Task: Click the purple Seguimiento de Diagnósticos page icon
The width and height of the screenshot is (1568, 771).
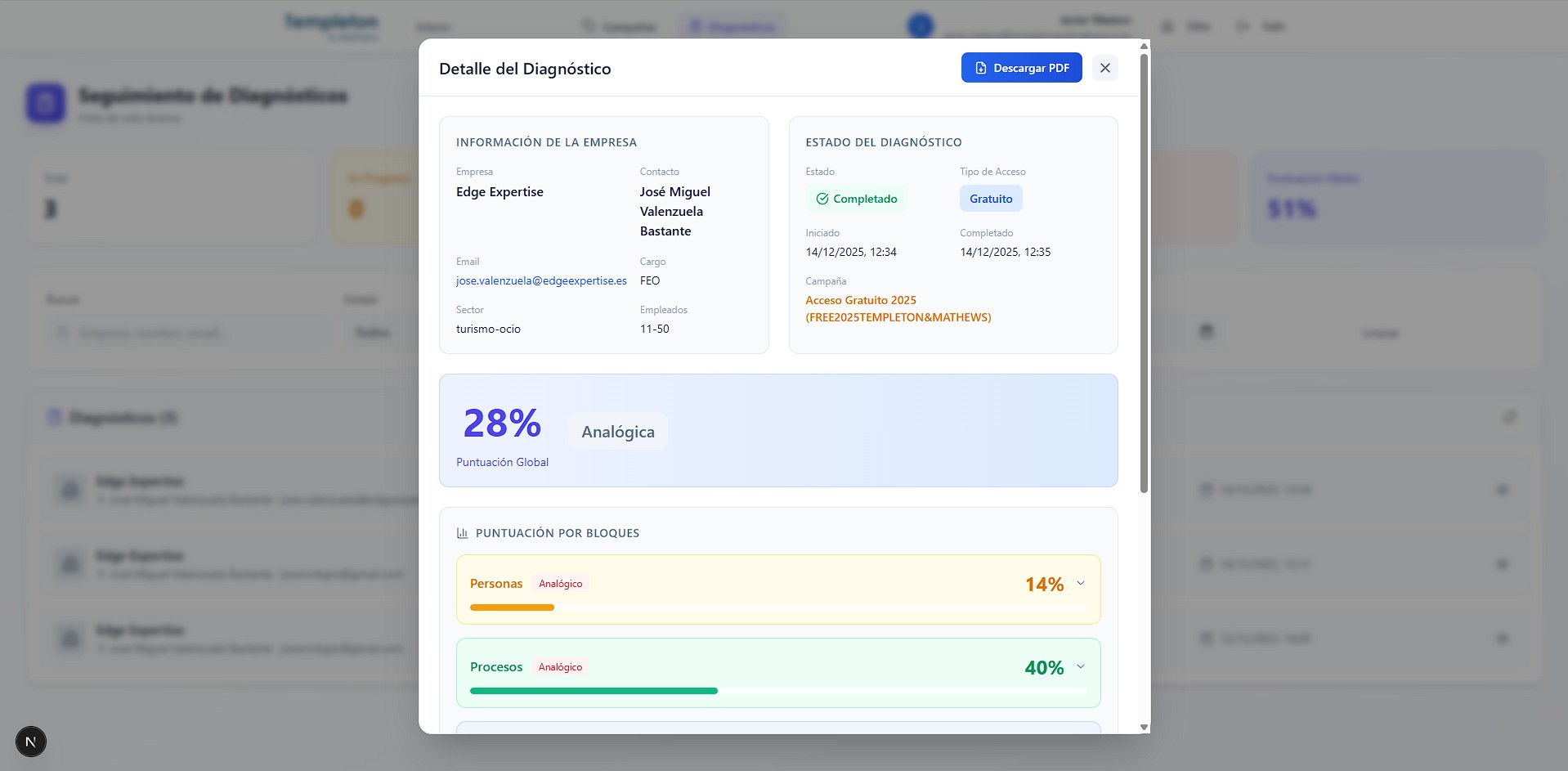Action: coord(46,103)
